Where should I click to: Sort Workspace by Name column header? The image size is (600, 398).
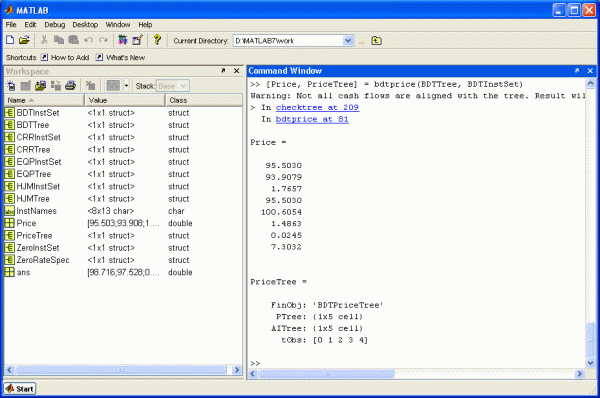tap(44, 100)
